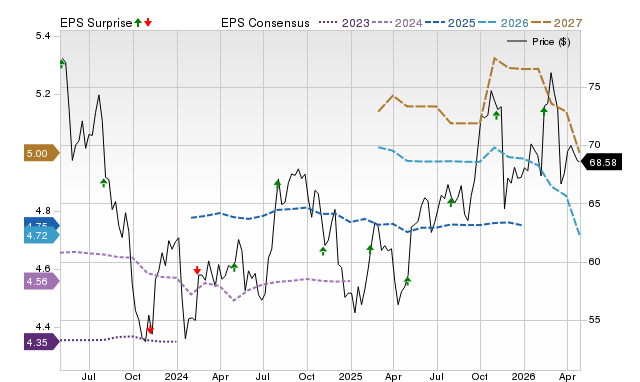640x382 pixels.
Task: Toggle the 2023 consensus series in legend
Action: pos(344,23)
